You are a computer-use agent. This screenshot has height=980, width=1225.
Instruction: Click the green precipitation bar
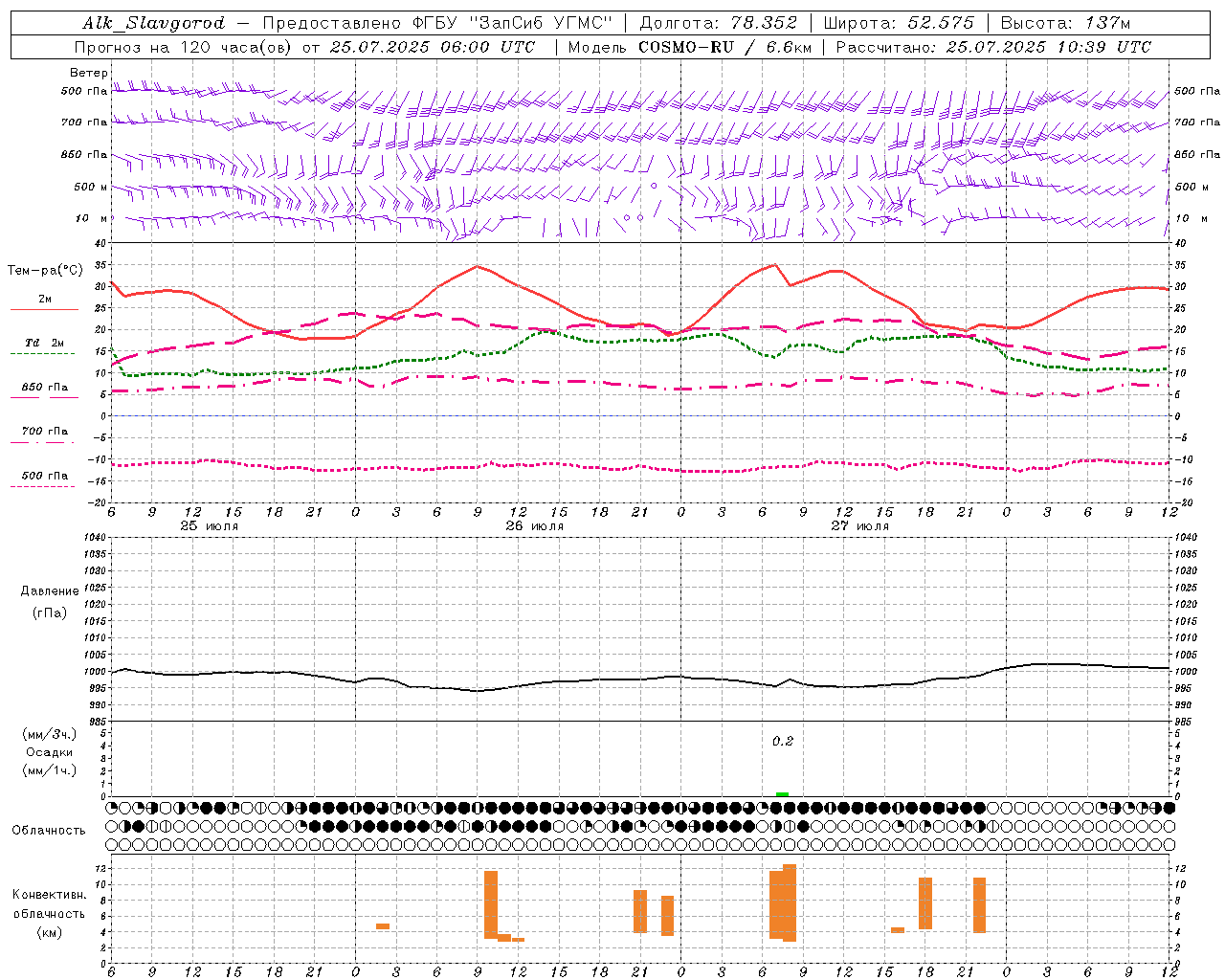tap(782, 794)
